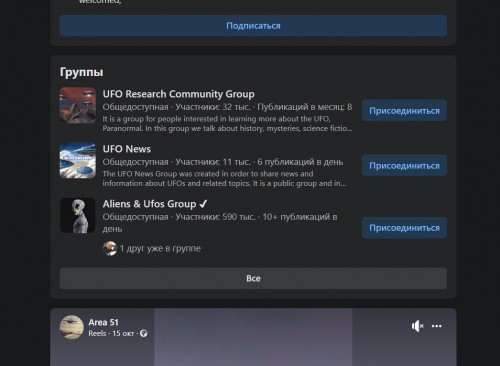The image size is (500, 366).
Task: Click the public globe icon next to 15 окт
Action: point(144,333)
